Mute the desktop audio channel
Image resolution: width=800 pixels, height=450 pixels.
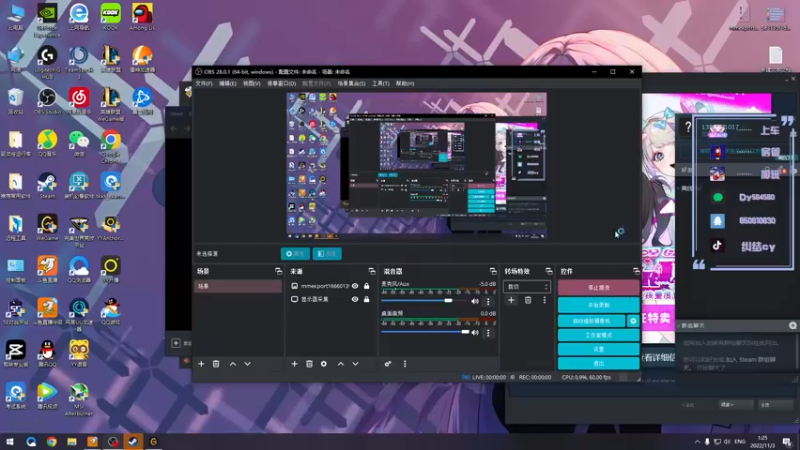pyautogui.click(x=476, y=333)
